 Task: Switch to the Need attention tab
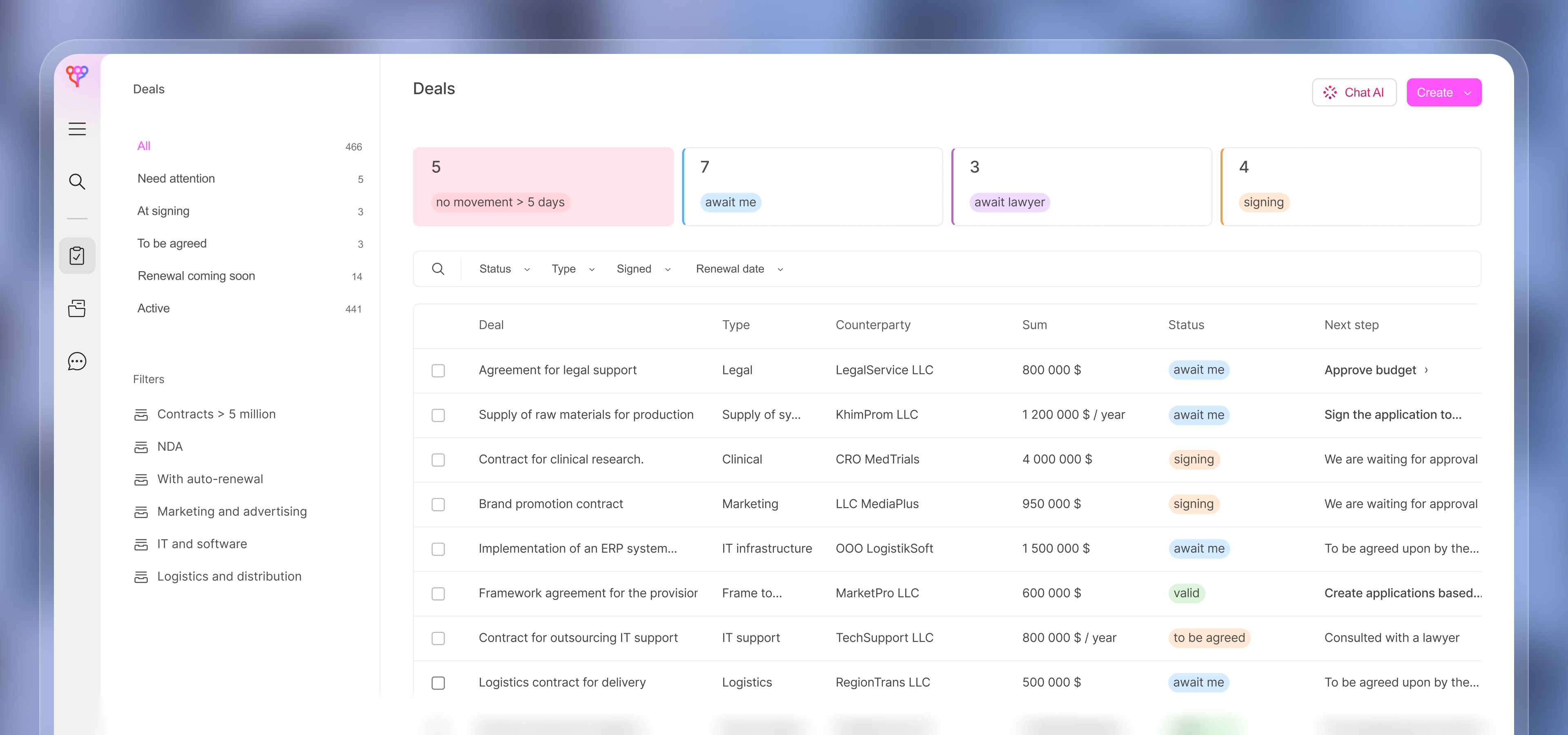click(176, 178)
